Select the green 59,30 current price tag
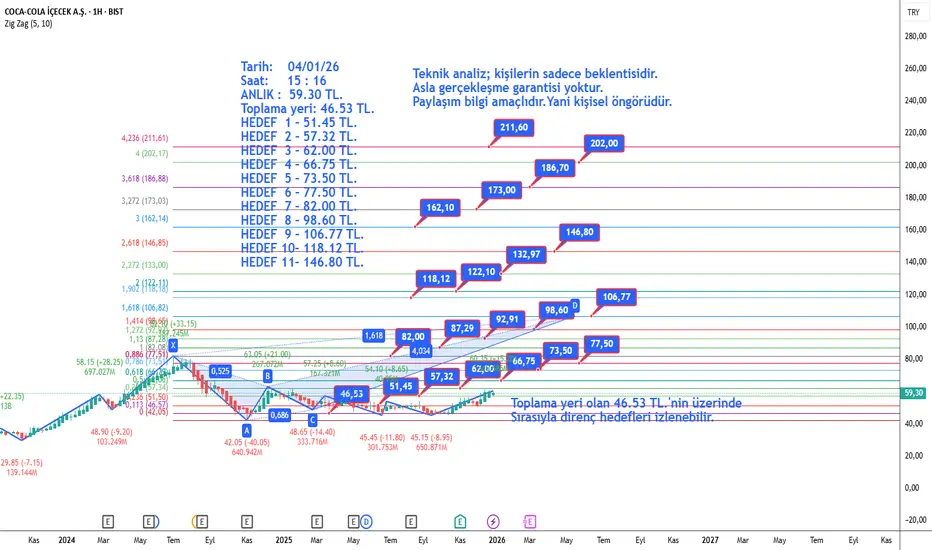 coord(914,393)
